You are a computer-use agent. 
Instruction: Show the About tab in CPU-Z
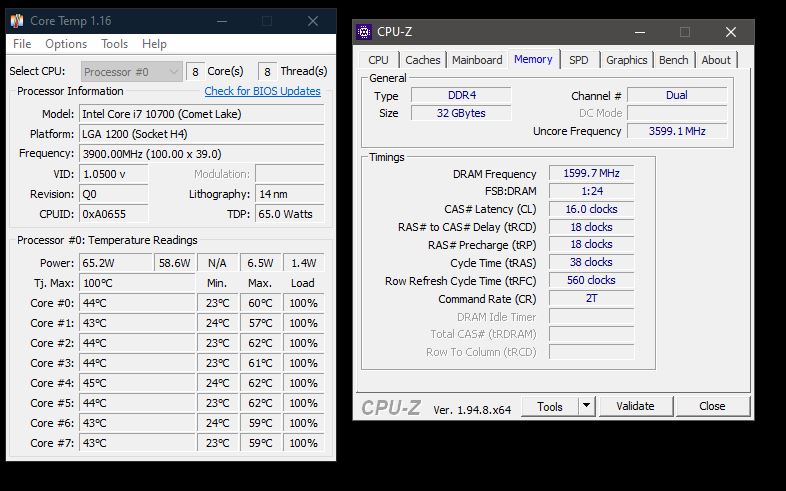[716, 60]
